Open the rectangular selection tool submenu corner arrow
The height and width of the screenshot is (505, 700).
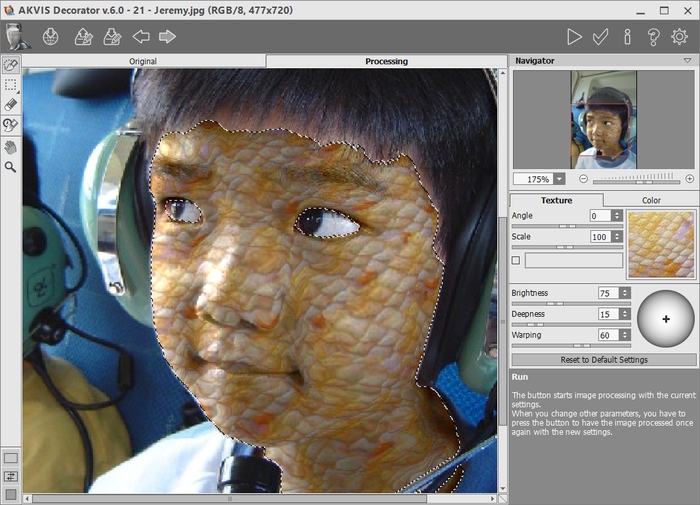[x=18, y=92]
